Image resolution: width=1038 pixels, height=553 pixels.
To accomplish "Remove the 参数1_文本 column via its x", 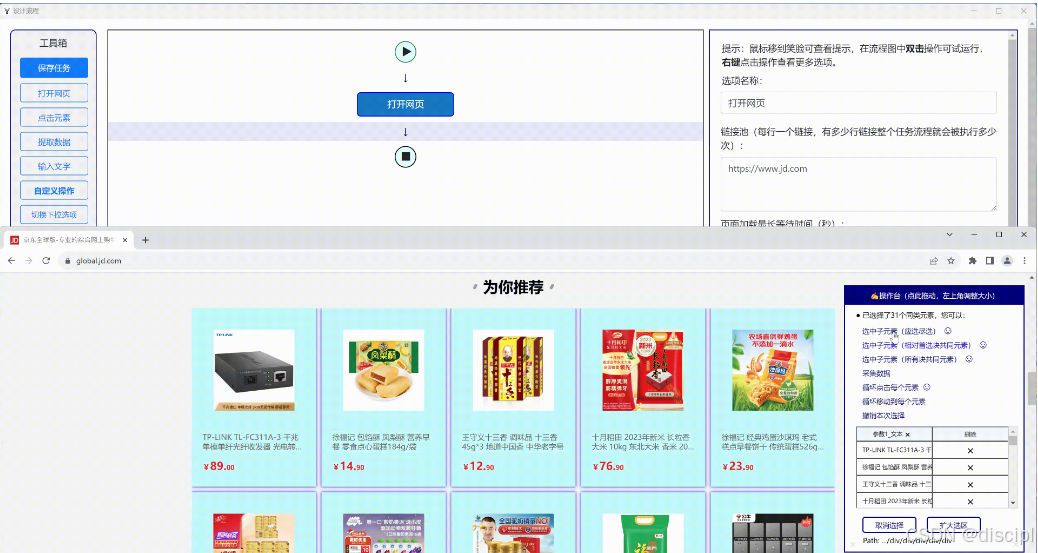I will (908, 434).
